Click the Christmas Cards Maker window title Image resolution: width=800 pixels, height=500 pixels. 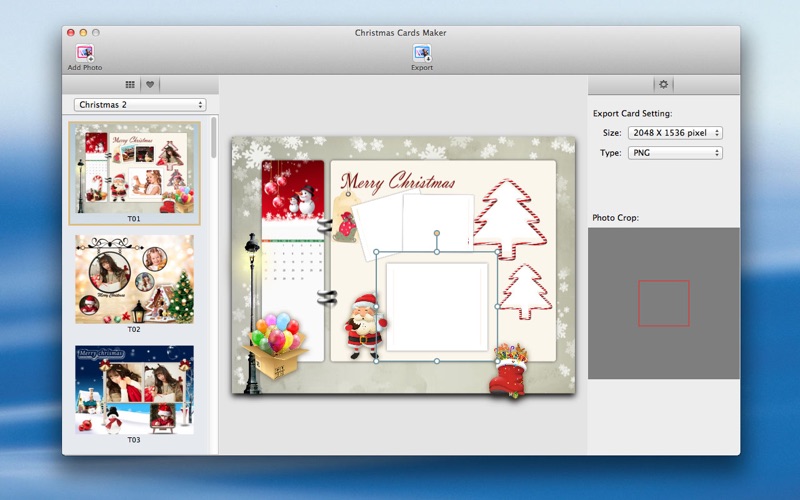click(x=401, y=33)
